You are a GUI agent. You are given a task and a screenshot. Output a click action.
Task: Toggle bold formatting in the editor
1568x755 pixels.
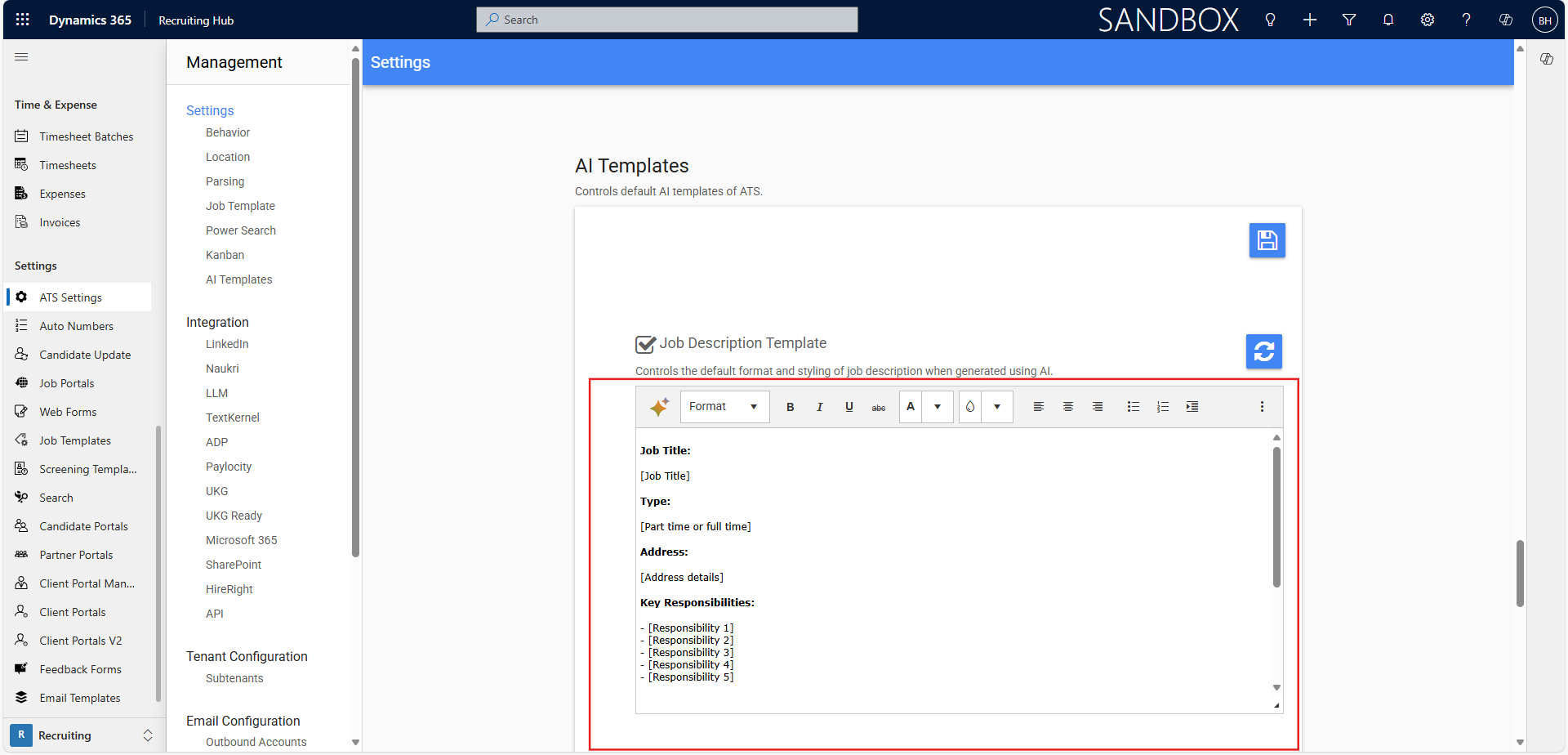(791, 407)
